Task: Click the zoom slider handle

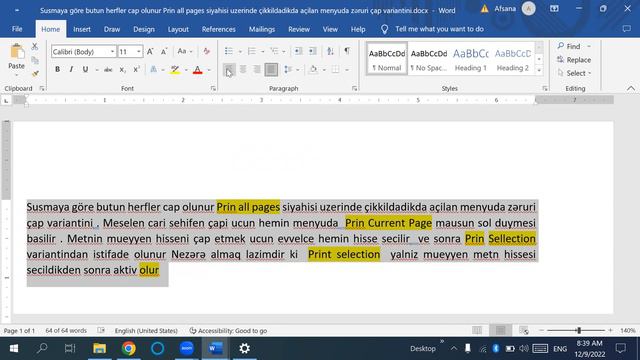Action: [579, 330]
